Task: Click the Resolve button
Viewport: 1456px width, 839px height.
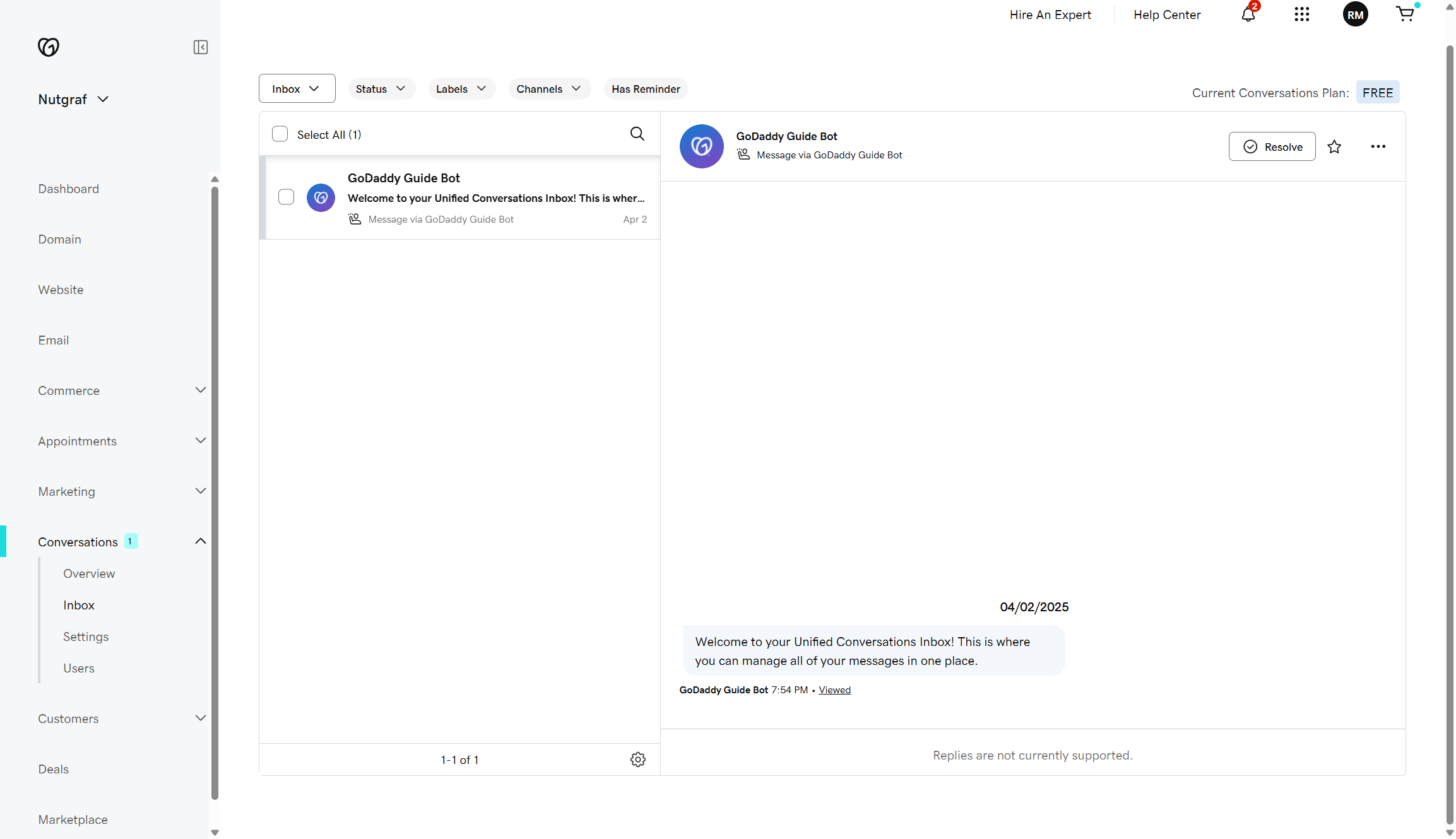Action: [x=1272, y=146]
